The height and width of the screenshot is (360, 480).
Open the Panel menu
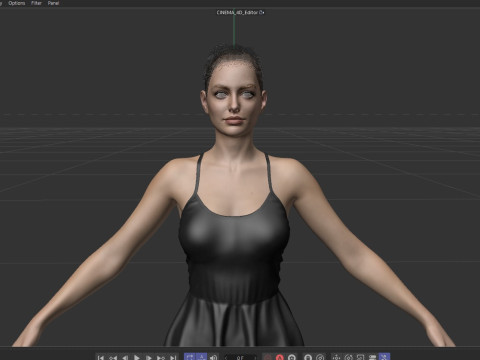[x=53, y=3]
